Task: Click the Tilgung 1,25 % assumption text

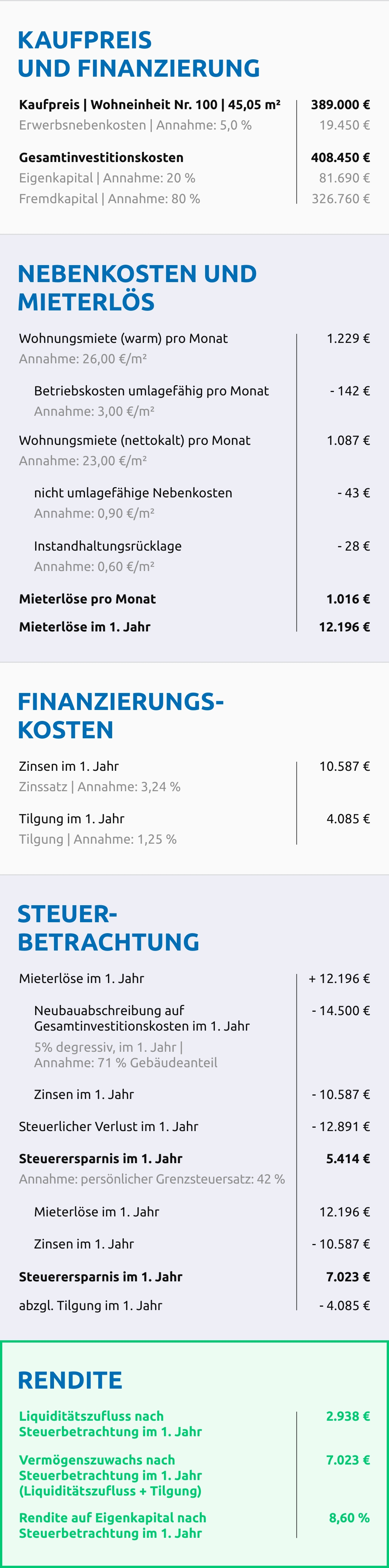Action: coord(97,840)
